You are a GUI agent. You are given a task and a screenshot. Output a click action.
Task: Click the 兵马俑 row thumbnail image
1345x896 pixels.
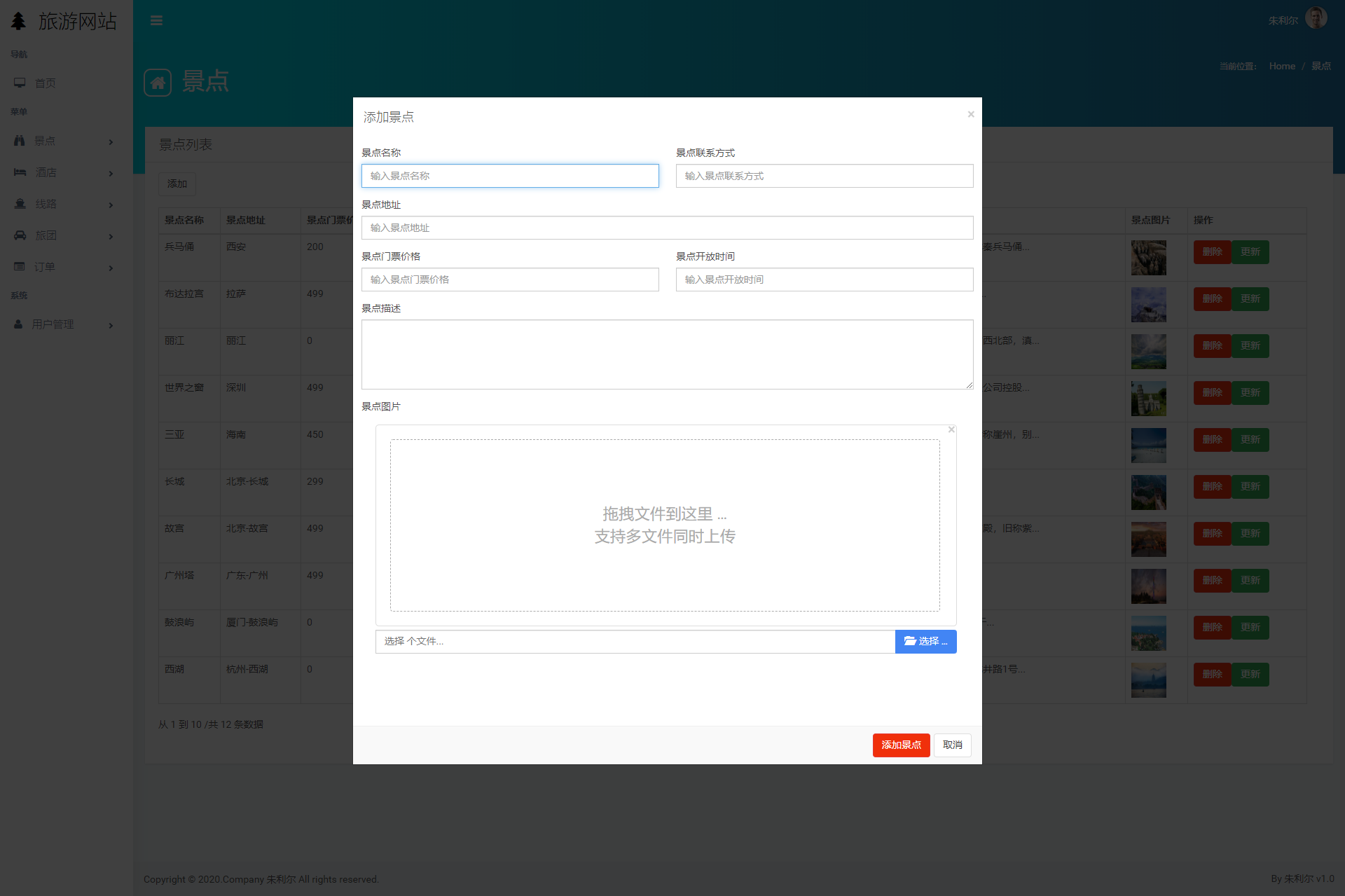[x=1148, y=257]
